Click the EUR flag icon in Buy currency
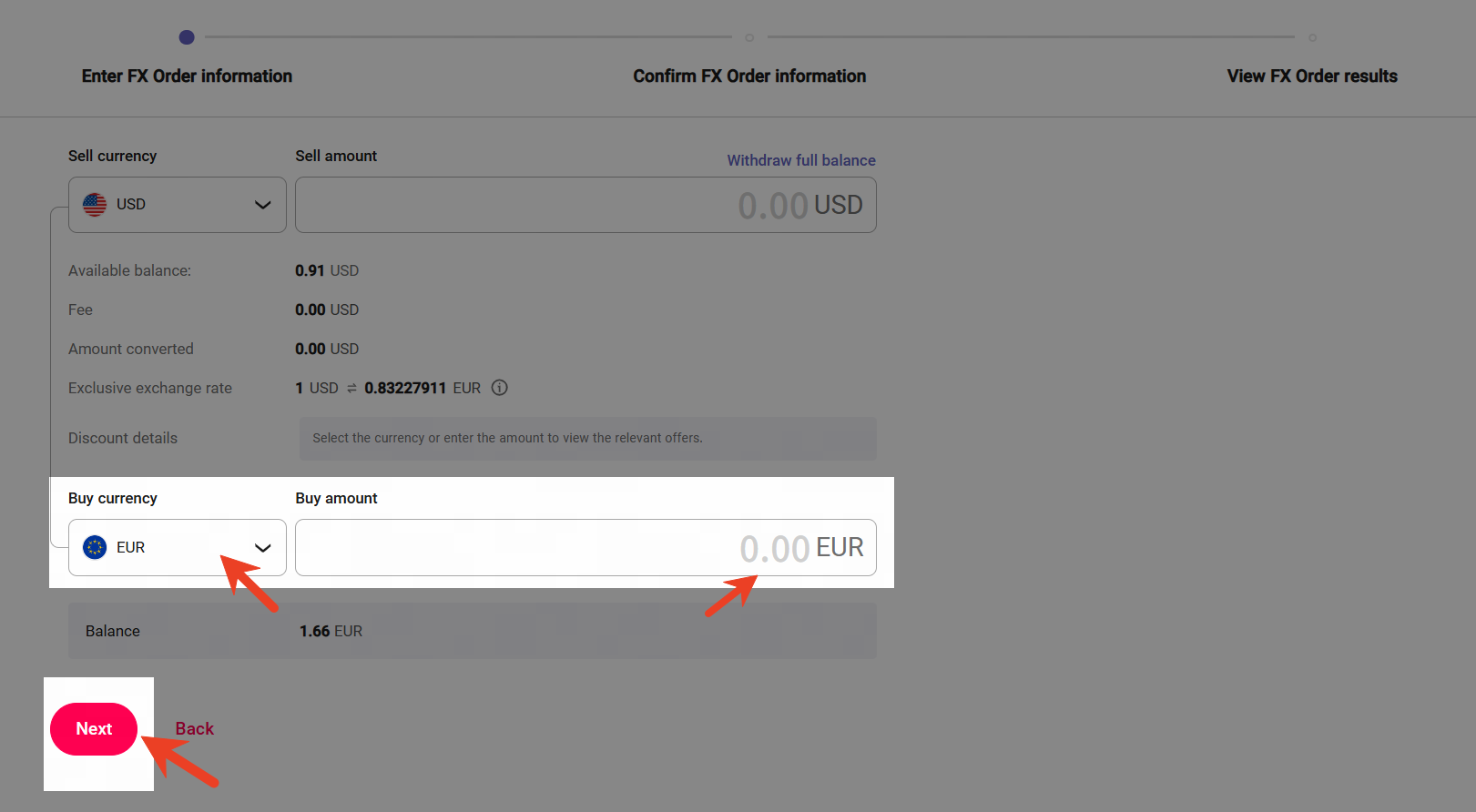This screenshot has height=812, width=1476. tap(95, 547)
